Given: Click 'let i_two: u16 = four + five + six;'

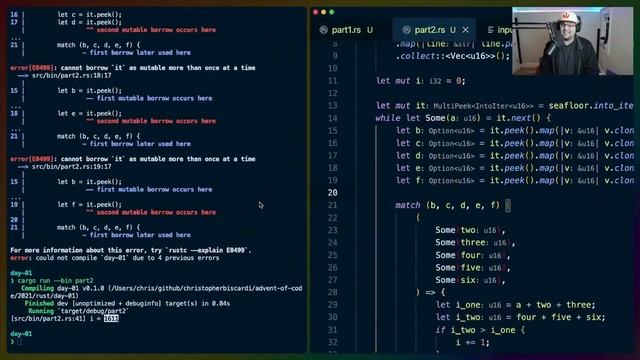Looking at the screenshot, I should (x=520, y=317).
